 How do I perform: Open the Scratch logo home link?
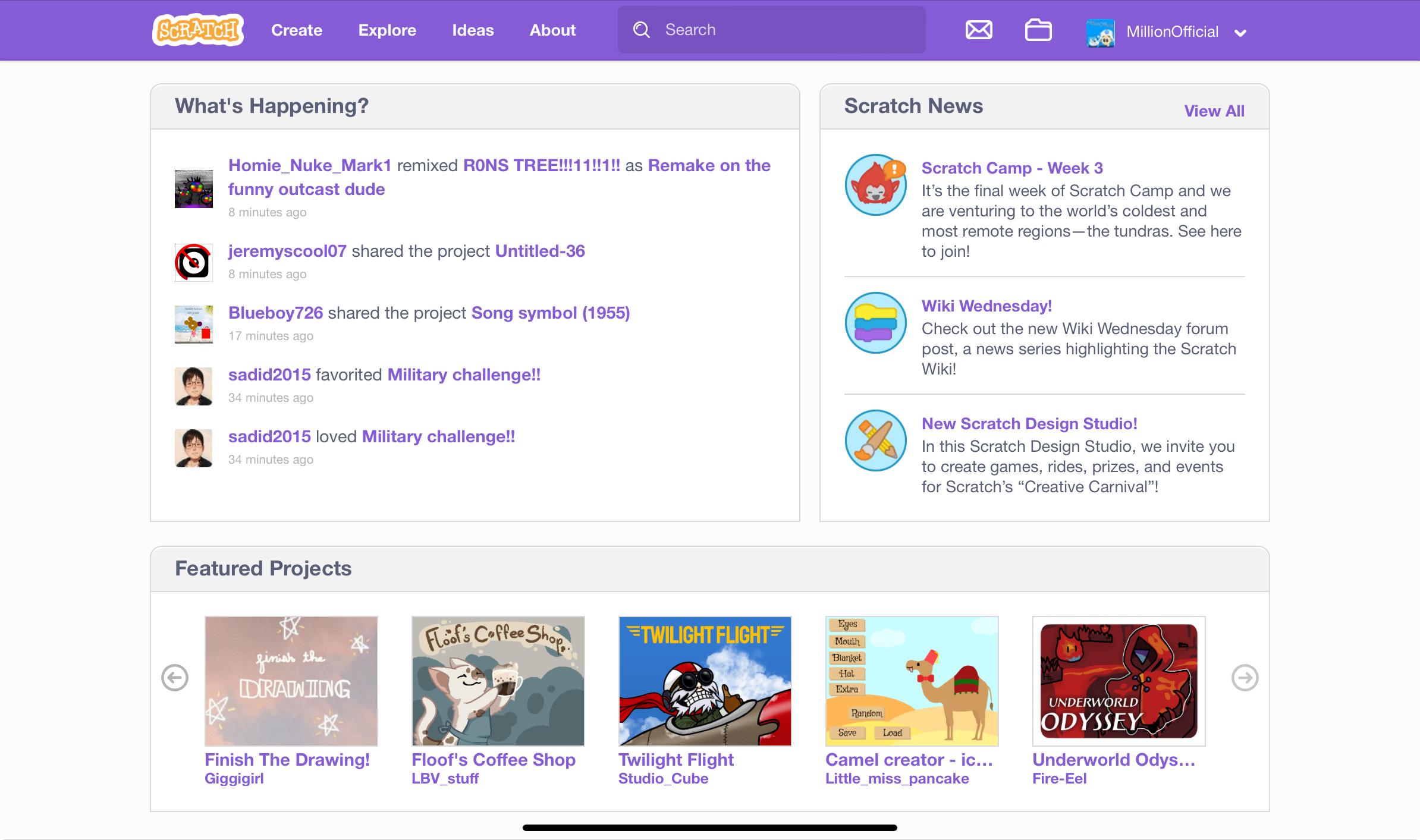point(198,30)
